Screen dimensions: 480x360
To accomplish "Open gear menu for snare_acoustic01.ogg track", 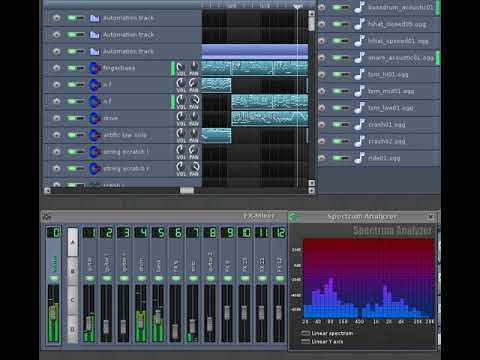I will click(x=322, y=58).
